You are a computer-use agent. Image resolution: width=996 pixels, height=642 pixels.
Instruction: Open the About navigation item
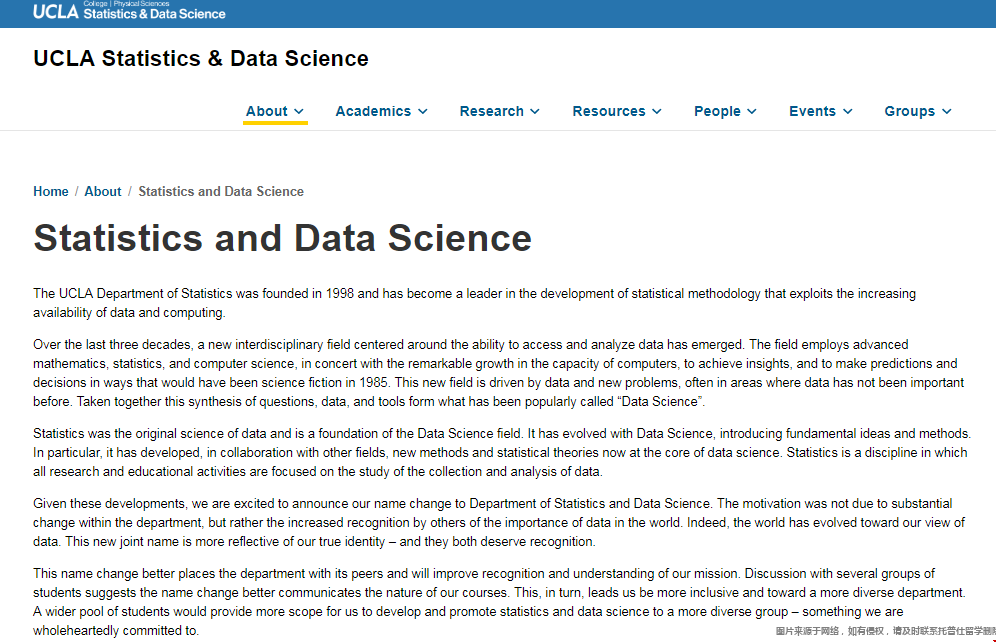(x=266, y=111)
